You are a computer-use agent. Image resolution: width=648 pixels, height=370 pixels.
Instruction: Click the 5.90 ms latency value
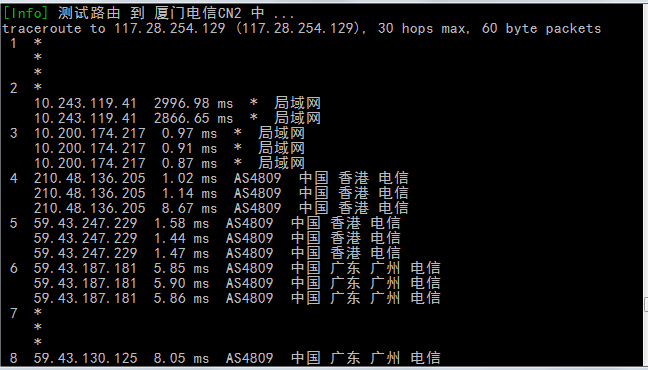181,283
